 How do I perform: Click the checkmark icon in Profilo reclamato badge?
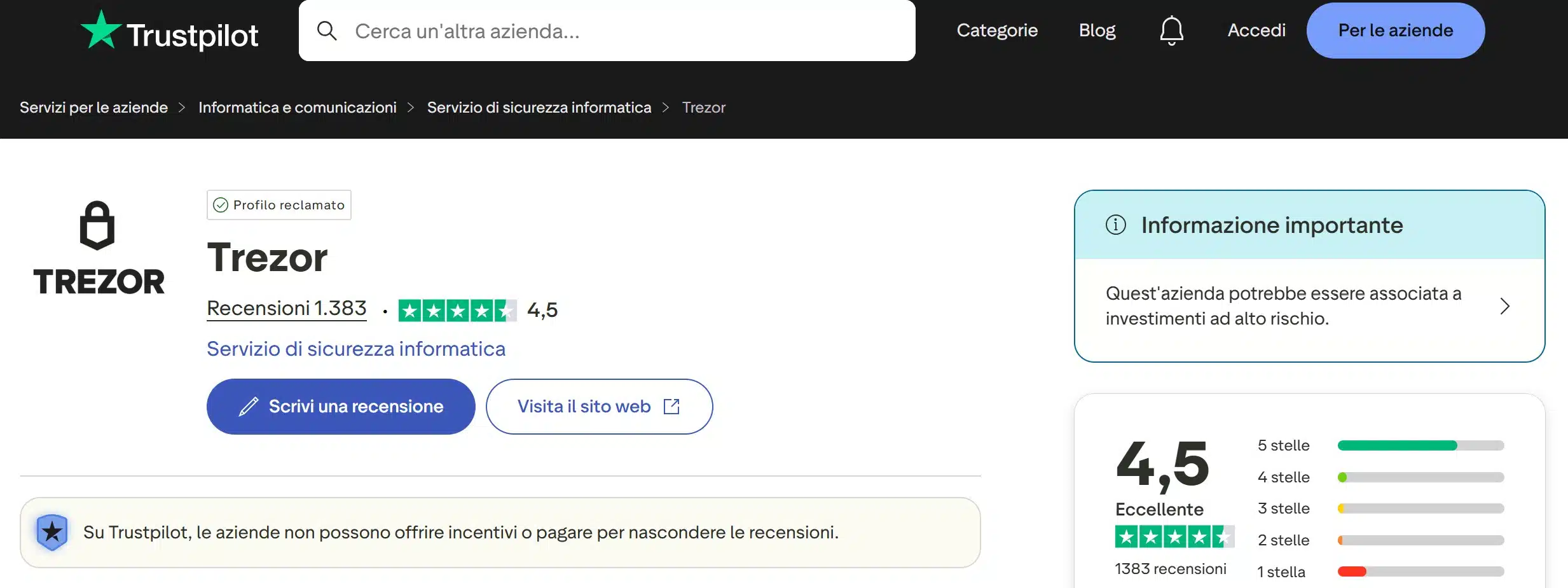pyautogui.click(x=221, y=204)
